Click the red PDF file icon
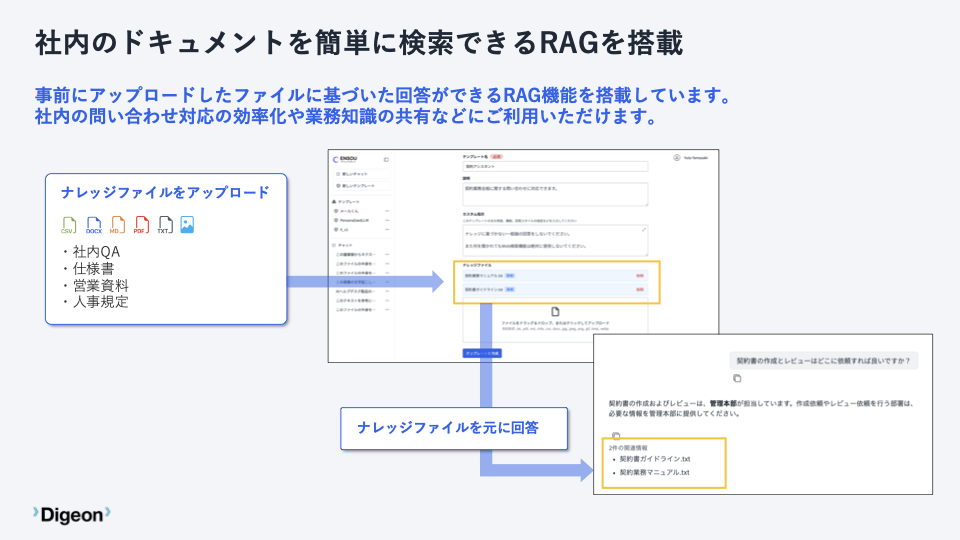Image resolution: width=960 pixels, height=540 pixels. coord(141,225)
